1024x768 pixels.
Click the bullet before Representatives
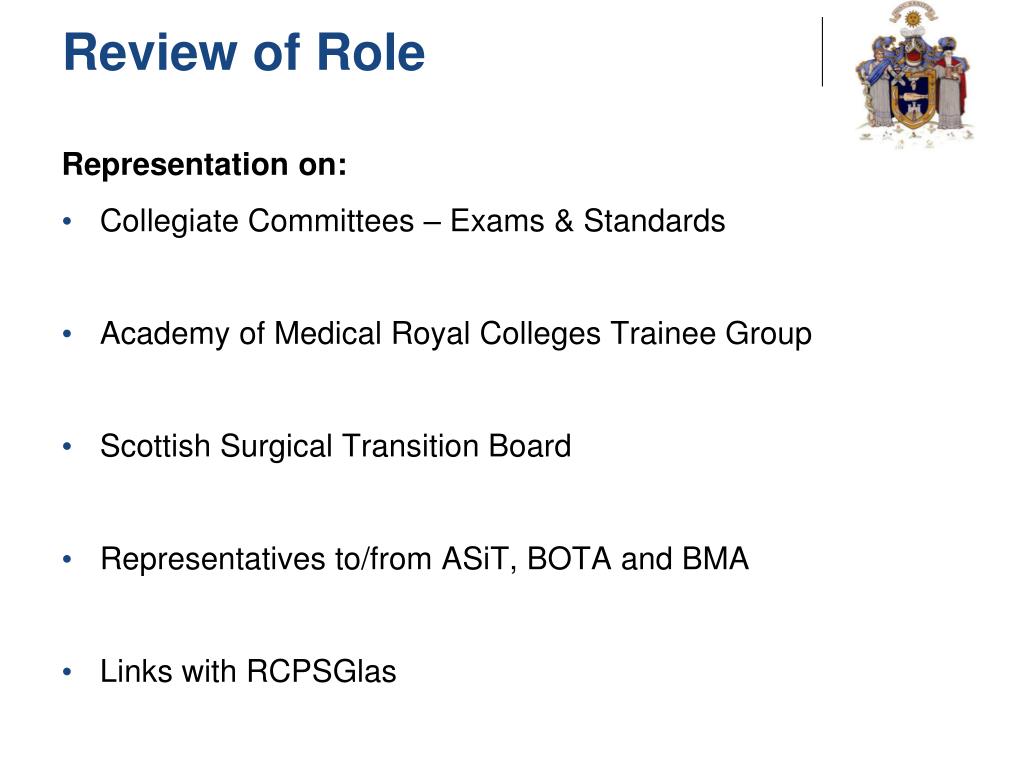[67, 560]
